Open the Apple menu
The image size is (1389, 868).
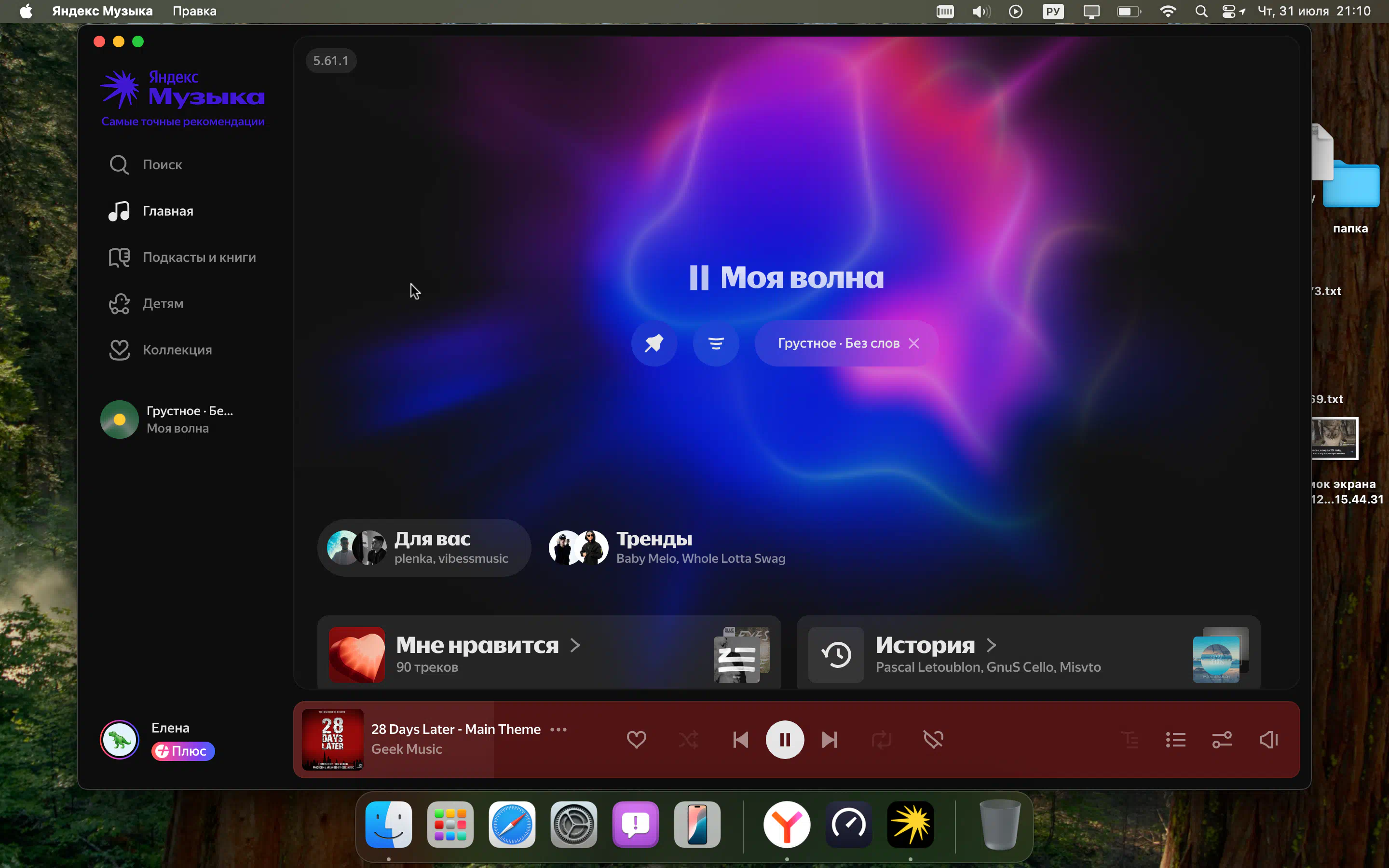tap(26, 11)
